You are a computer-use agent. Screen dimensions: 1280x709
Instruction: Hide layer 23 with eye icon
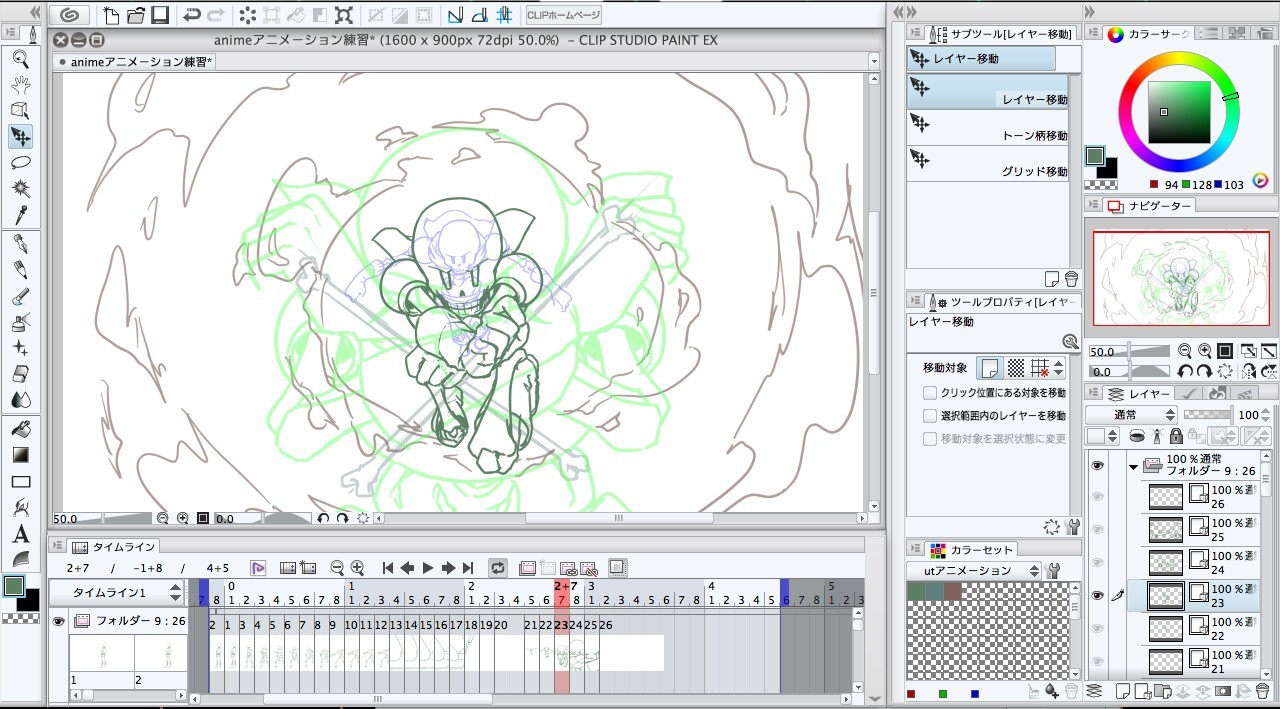pos(1098,596)
